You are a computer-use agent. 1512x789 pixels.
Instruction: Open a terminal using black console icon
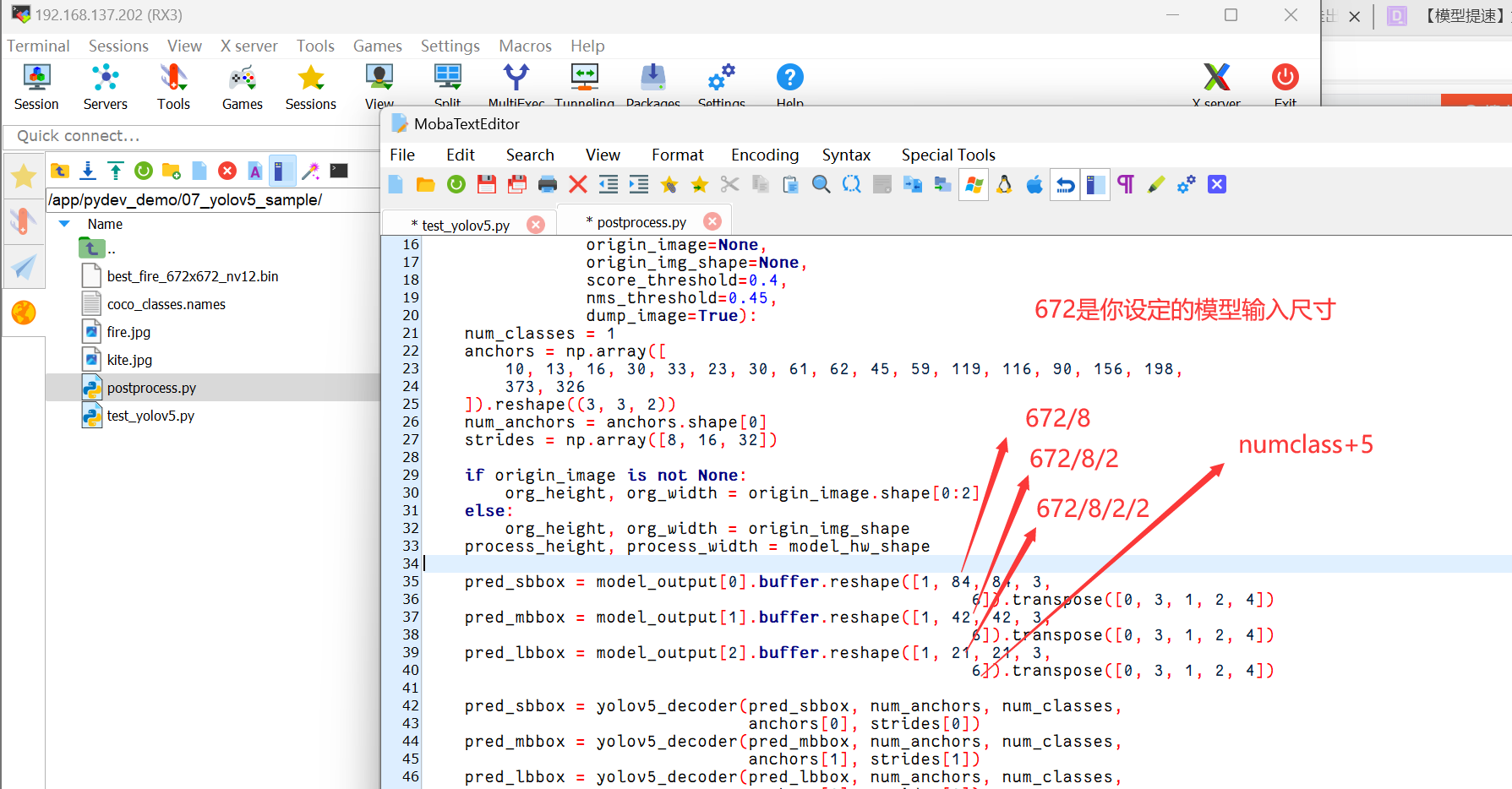tap(339, 171)
